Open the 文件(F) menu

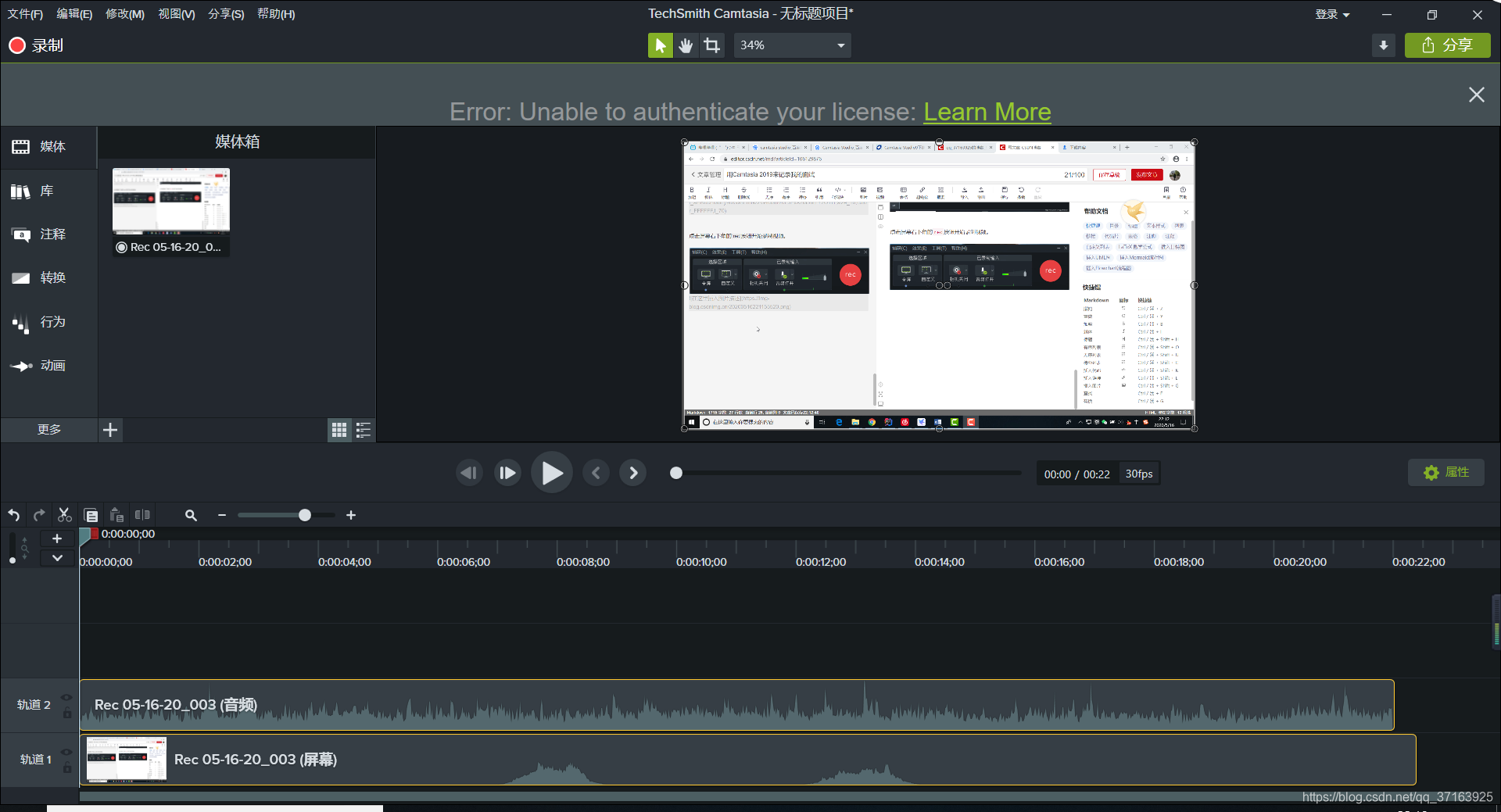tap(25, 14)
